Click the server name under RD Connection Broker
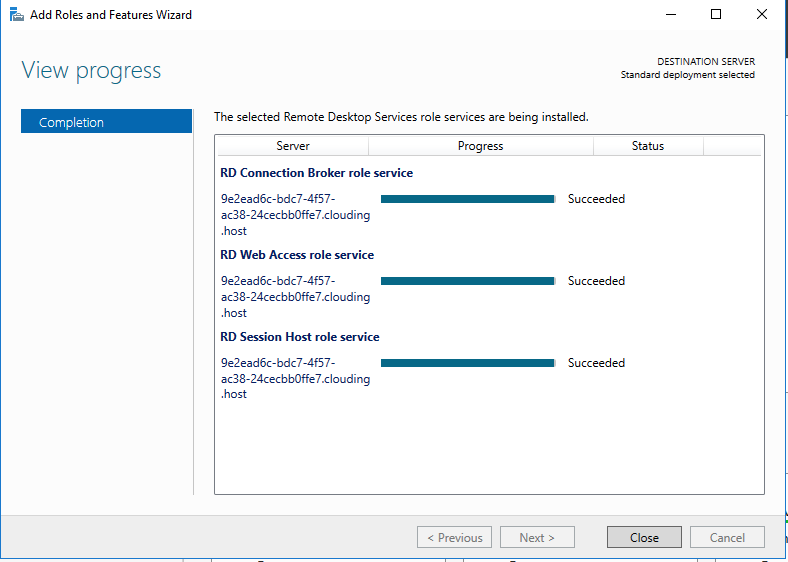 296,215
